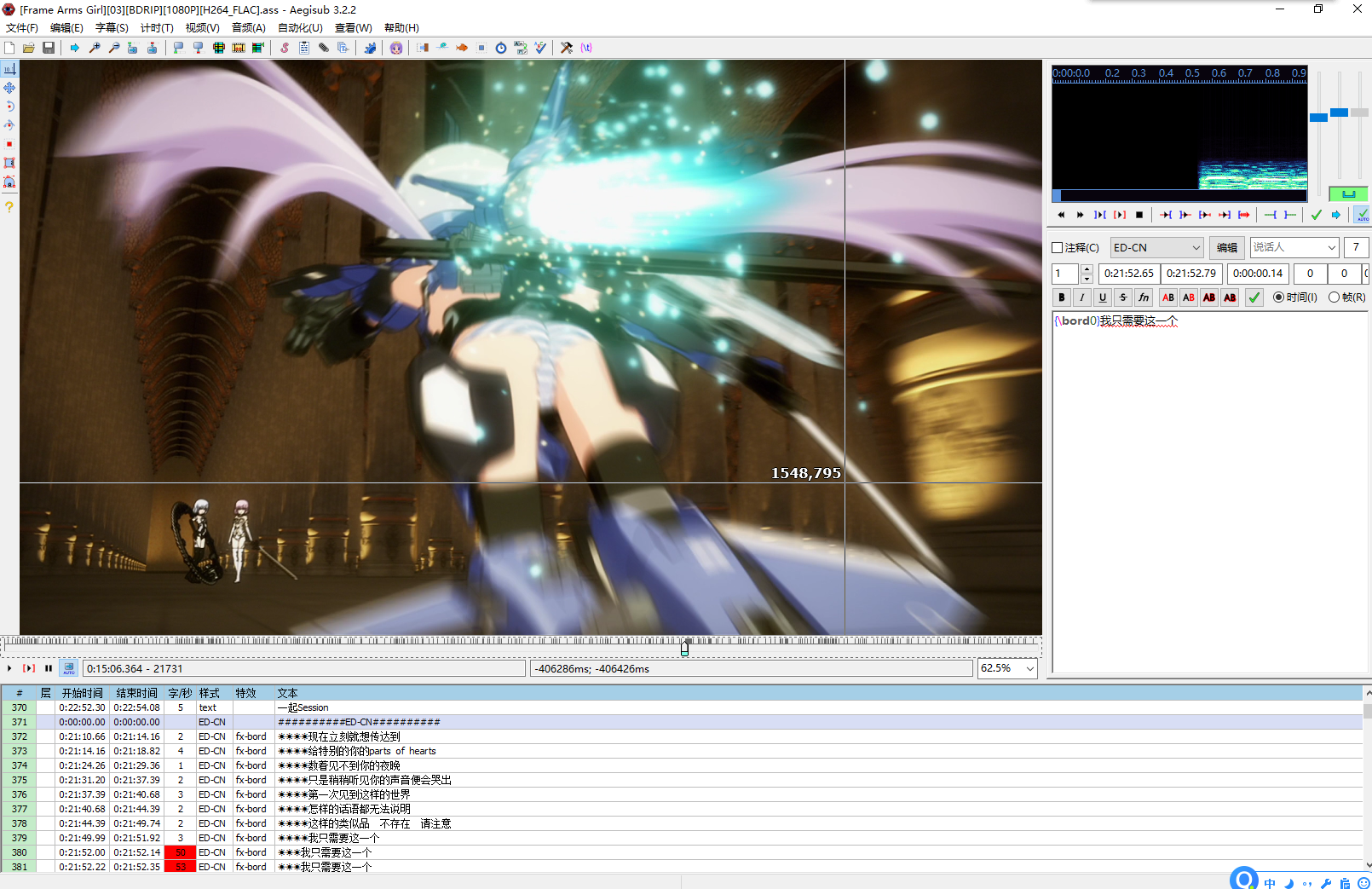
Task: Decrease the layer number stepper
Action: pos(1087,279)
